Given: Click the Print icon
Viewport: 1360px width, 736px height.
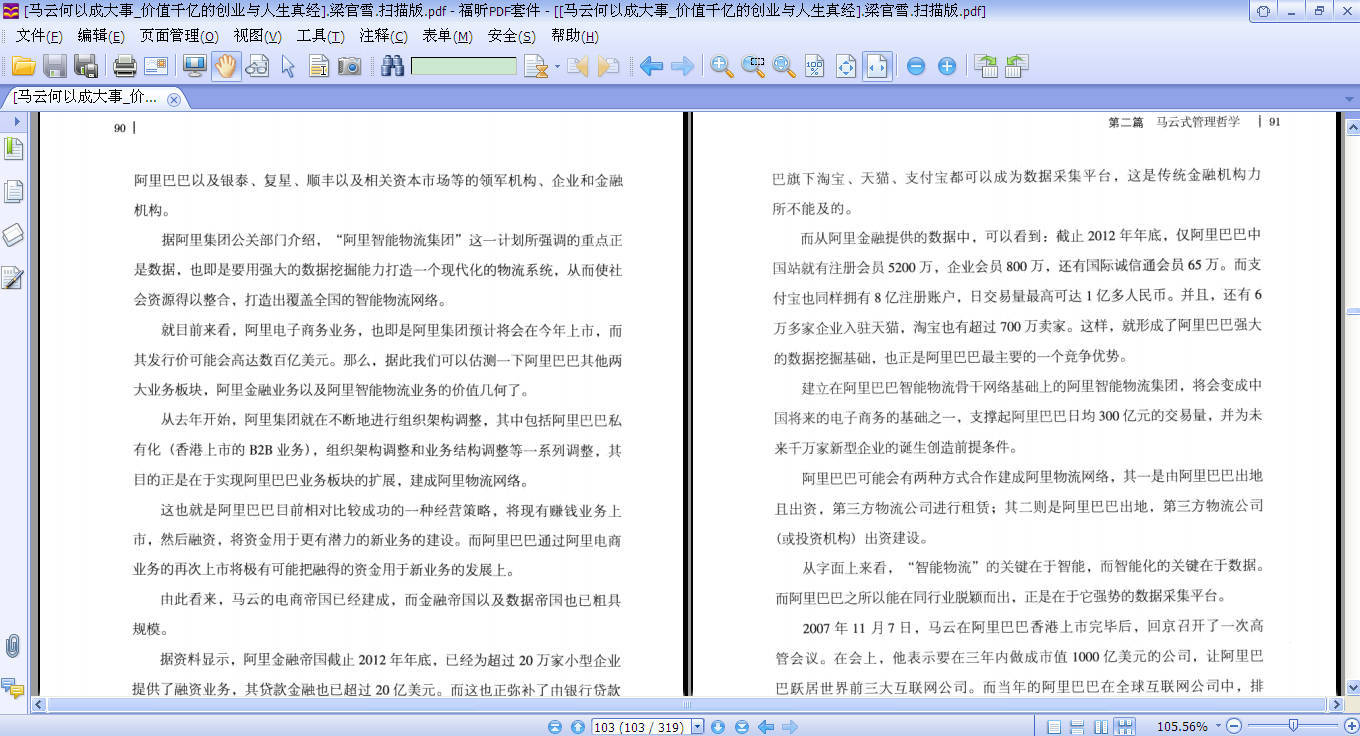Looking at the screenshot, I should pos(125,66).
